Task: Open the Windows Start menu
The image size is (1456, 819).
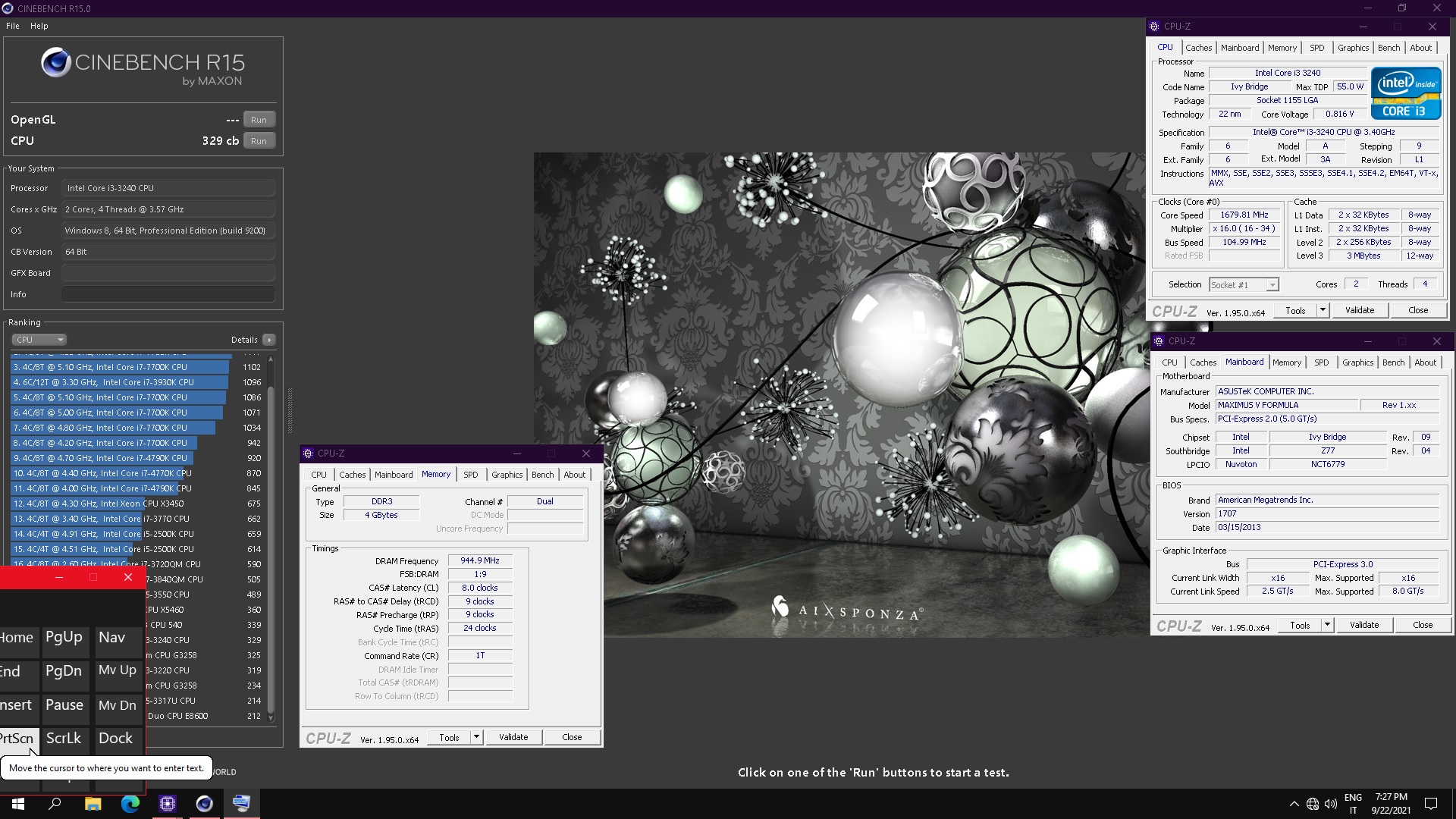Action: pyautogui.click(x=18, y=804)
